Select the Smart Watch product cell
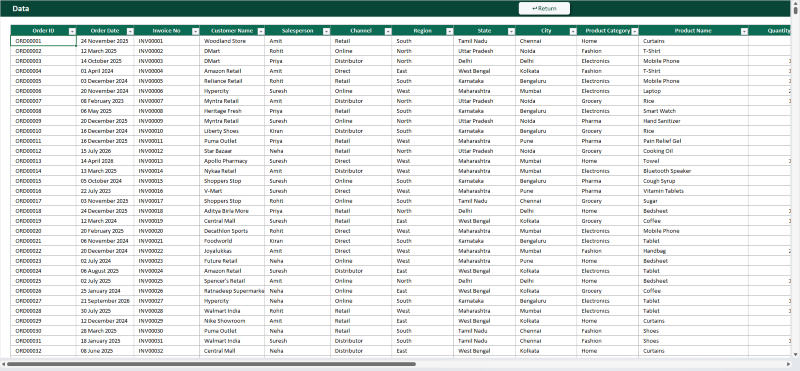This screenshot has height=371, width=800. [694, 111]
